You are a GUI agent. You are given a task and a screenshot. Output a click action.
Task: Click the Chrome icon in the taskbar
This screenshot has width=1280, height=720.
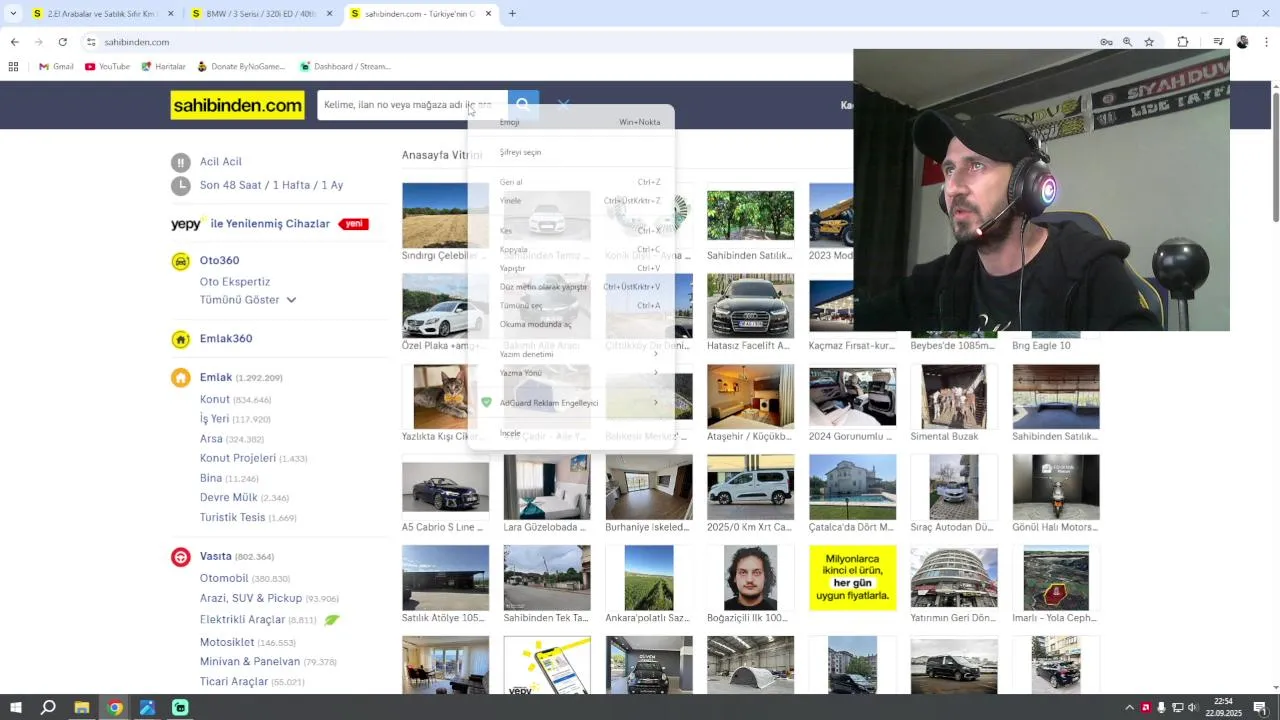(115, 708)
